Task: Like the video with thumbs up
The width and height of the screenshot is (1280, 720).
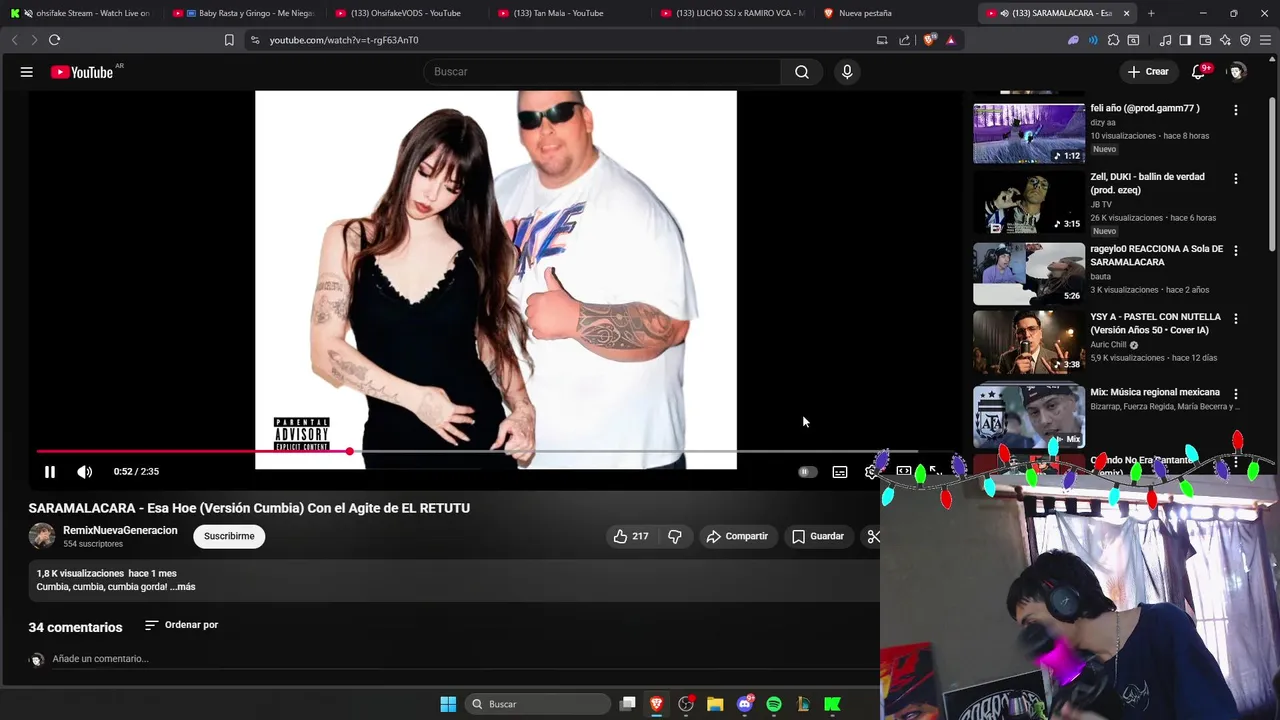Action: (x=631, y=536)
